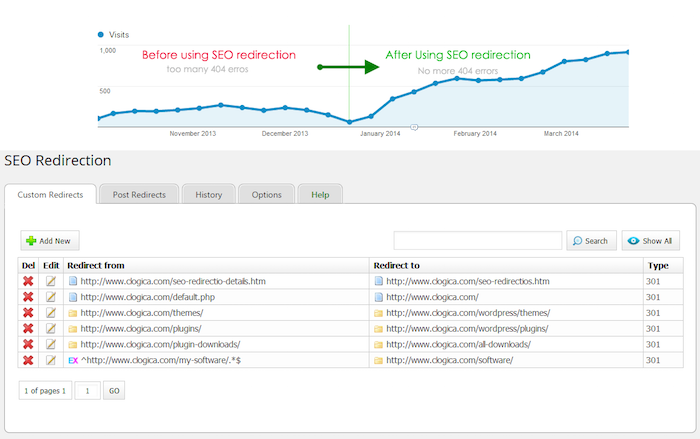Click regex ^http://www.clogica.com/my-software/.*$

(161, 360)
